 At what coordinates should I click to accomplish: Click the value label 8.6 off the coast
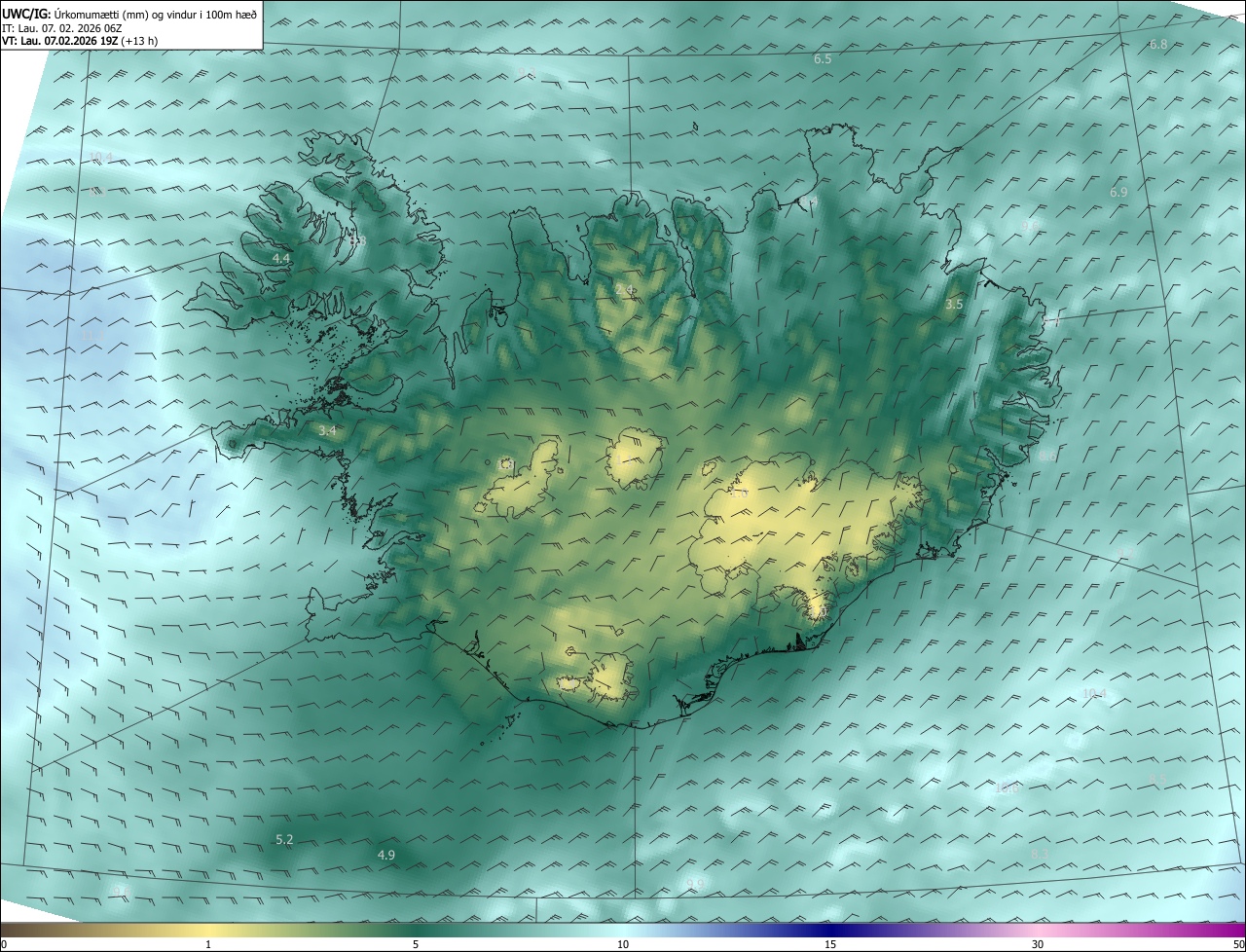[1046, 456]
